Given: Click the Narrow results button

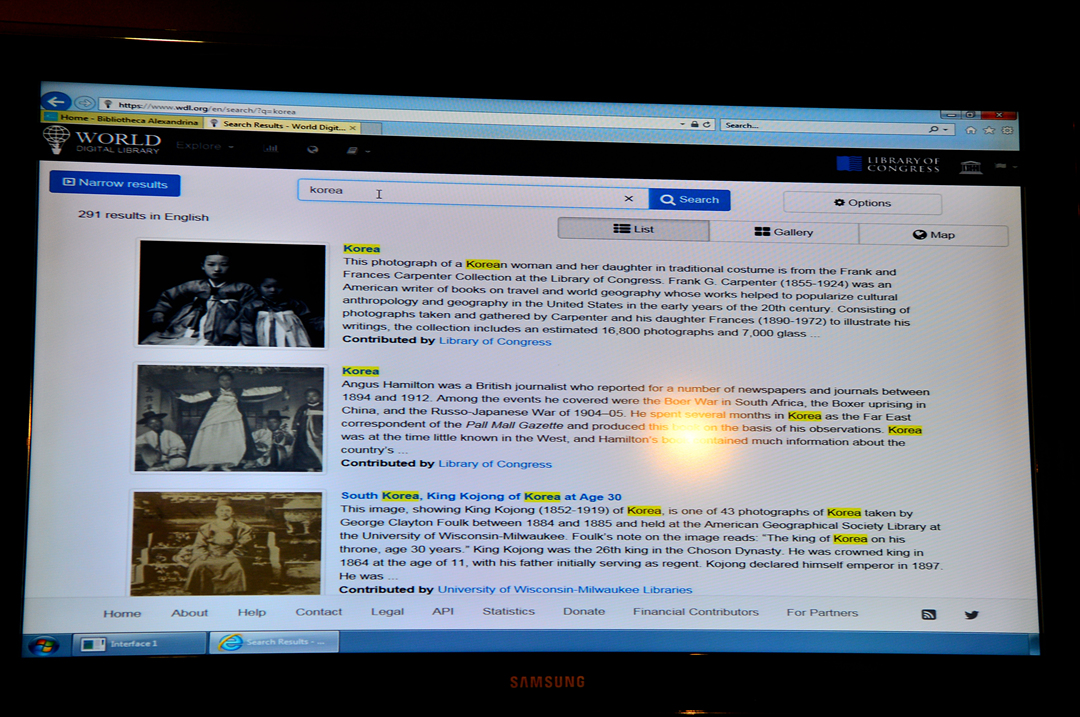Looking at the screenshot, I should [115, 184].
